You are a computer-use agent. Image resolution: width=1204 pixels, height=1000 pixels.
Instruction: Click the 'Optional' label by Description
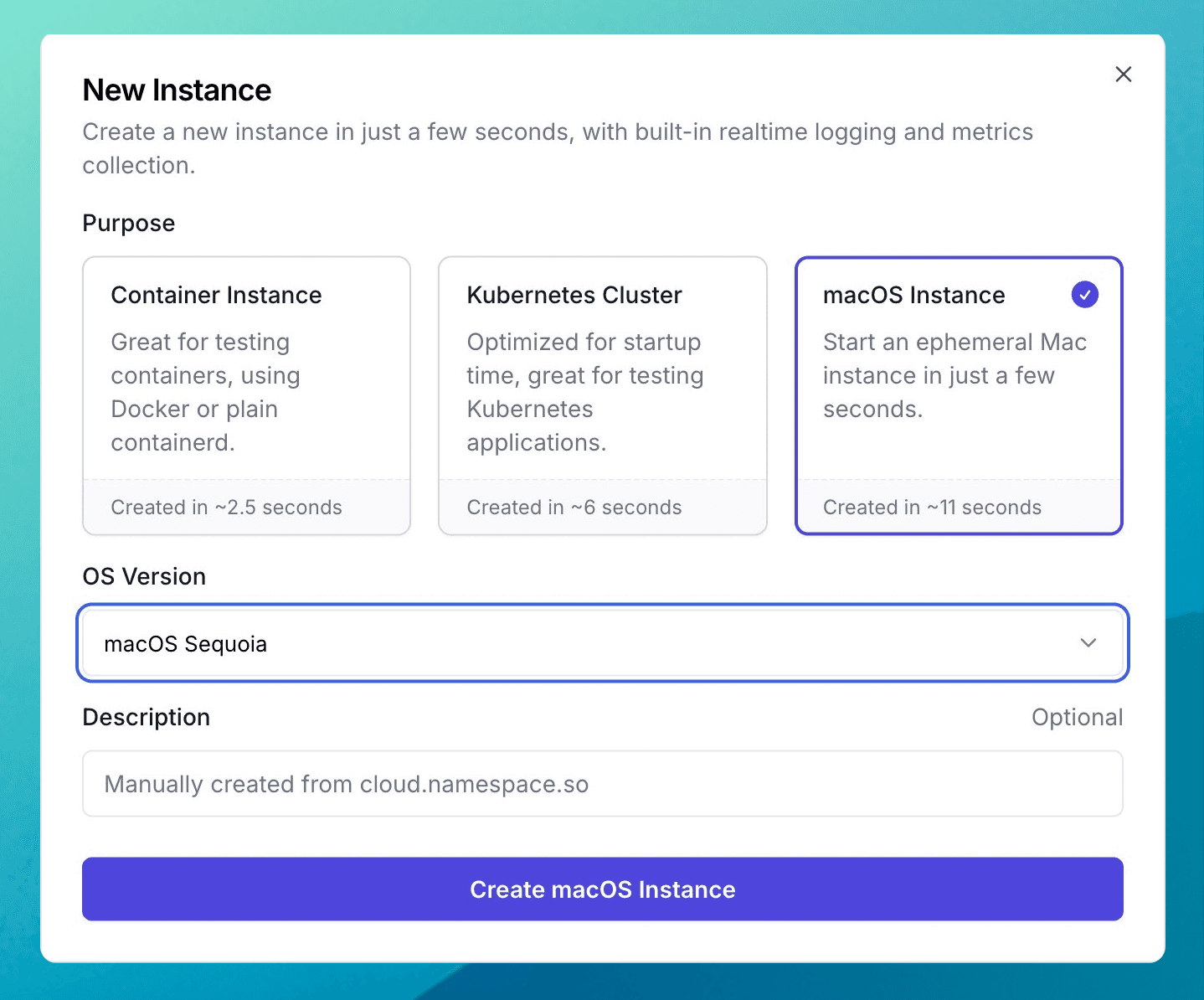click(x=1077, y=718)
